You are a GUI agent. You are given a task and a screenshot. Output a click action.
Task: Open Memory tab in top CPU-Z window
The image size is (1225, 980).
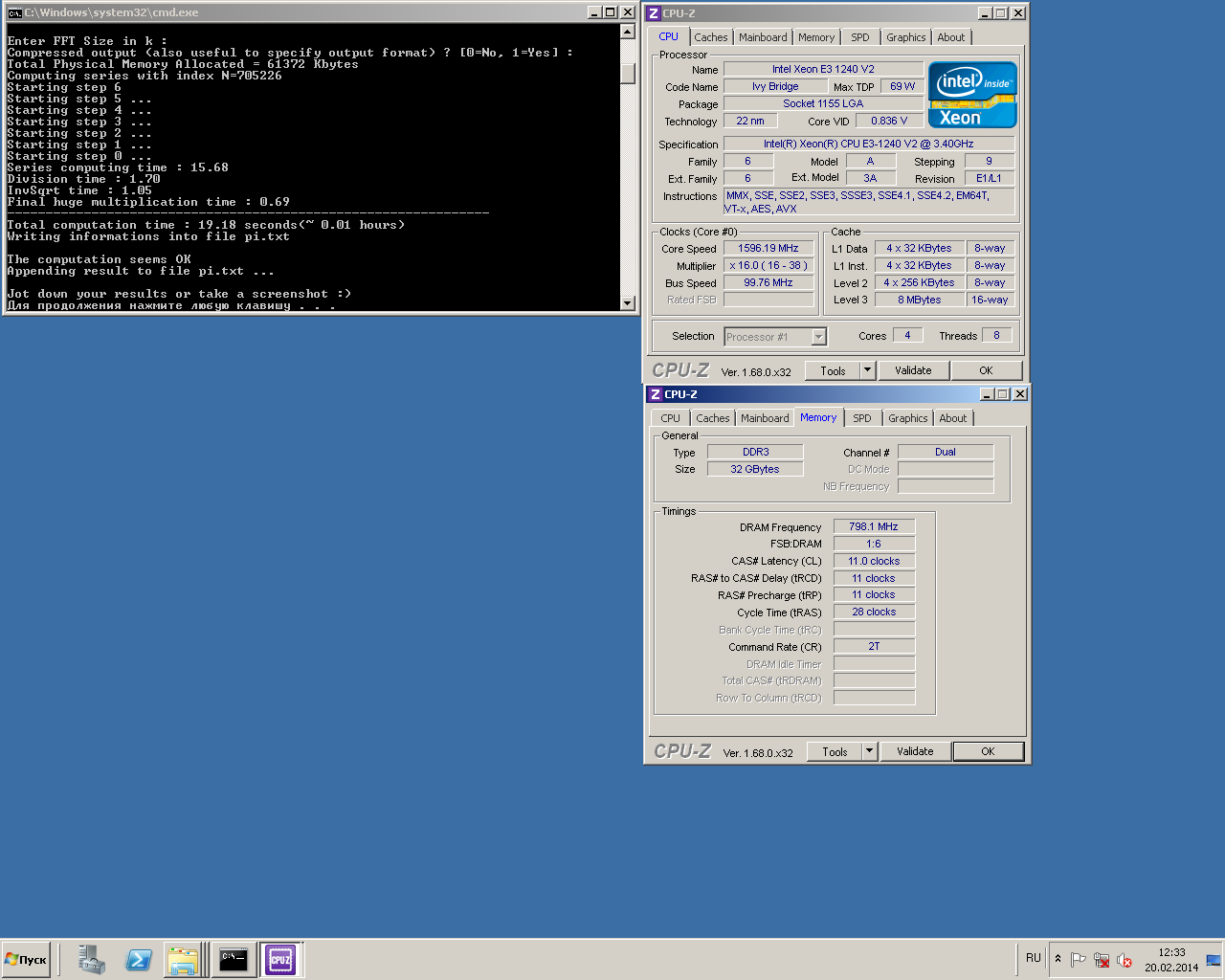816,37
